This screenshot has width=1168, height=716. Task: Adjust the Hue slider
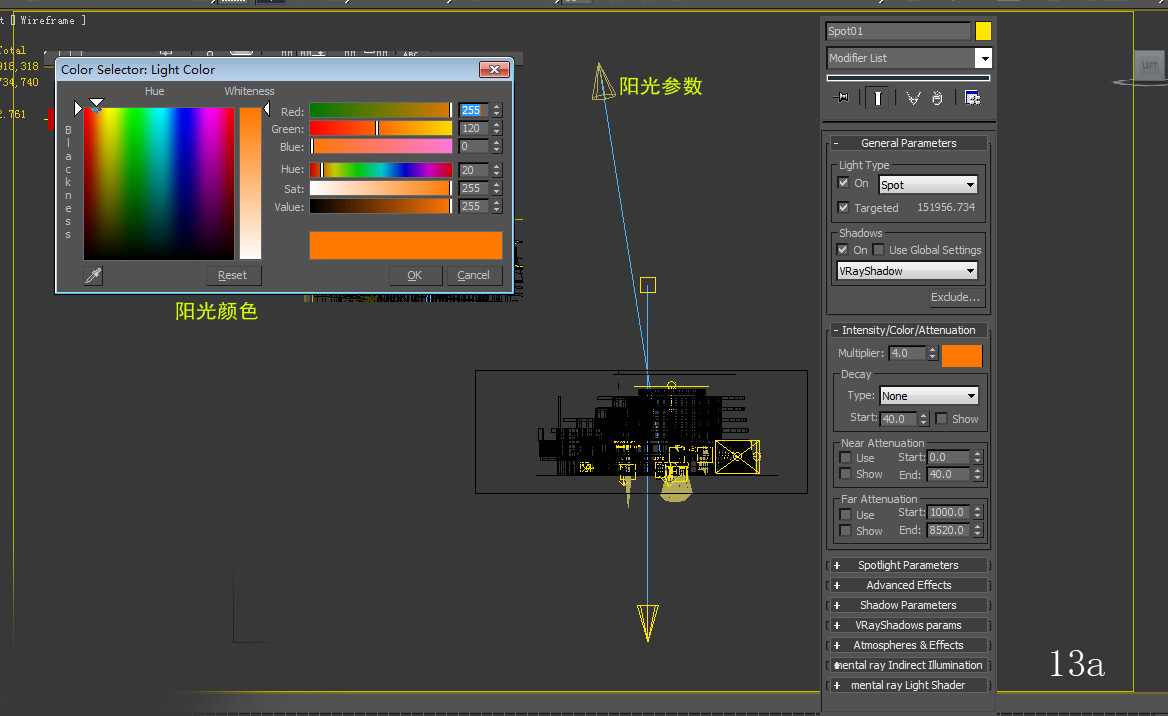click(381, 170)
